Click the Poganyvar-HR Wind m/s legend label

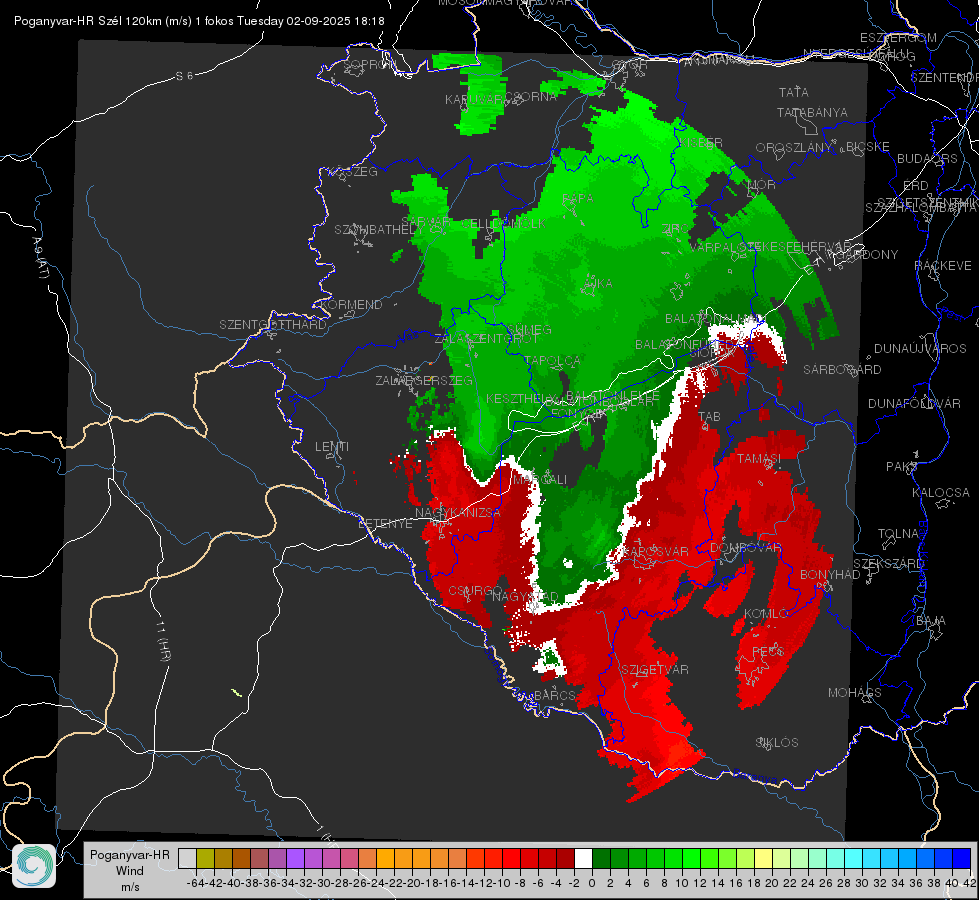[x=130, y=871]
